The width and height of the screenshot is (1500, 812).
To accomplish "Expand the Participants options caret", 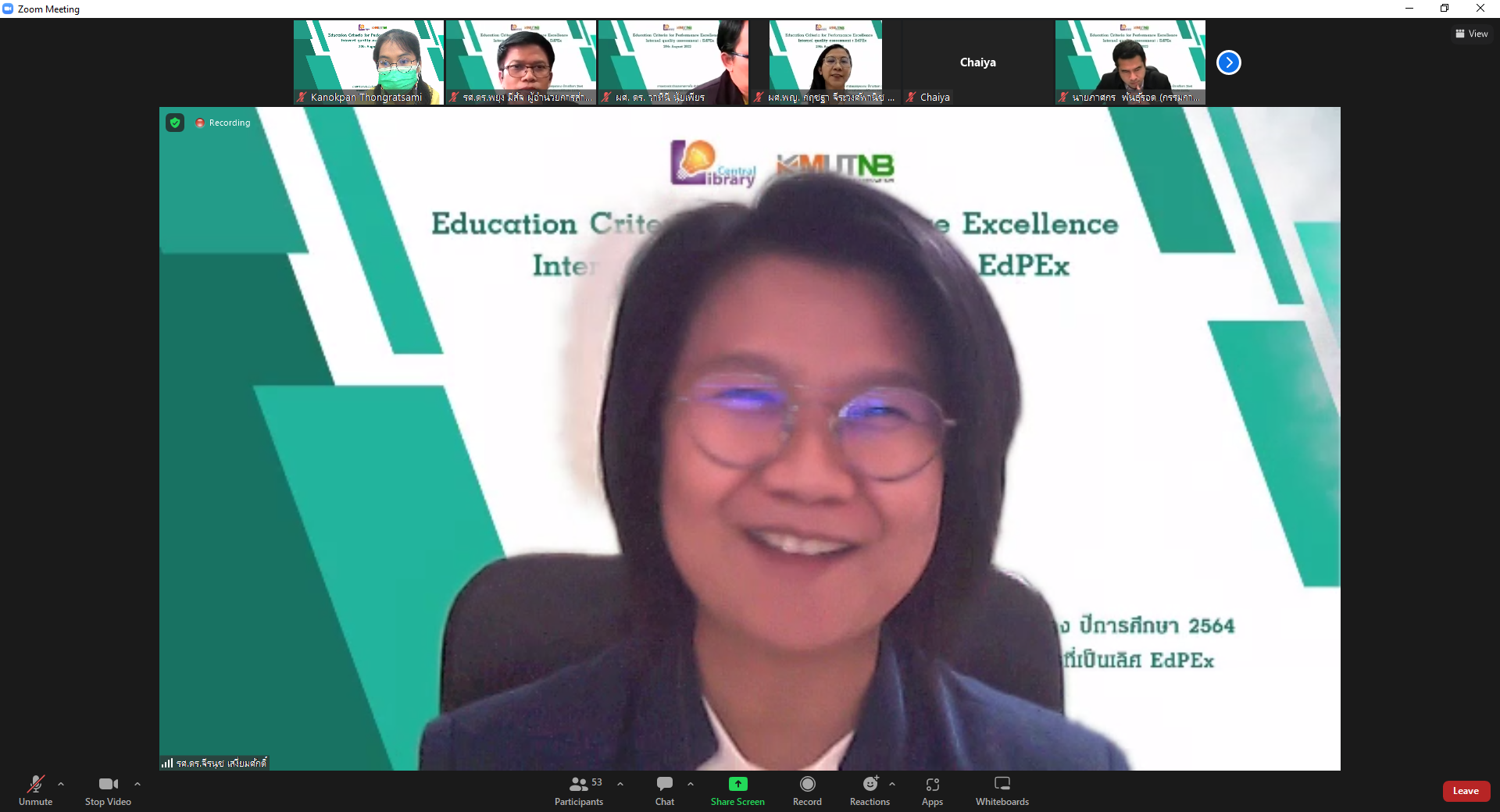I will click(620, 784).
